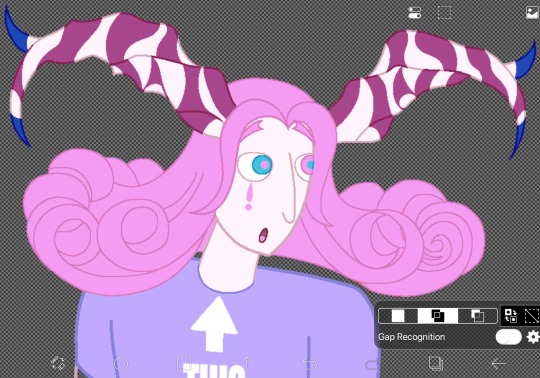Tap the undo arrow icon

tap(309, 364)
